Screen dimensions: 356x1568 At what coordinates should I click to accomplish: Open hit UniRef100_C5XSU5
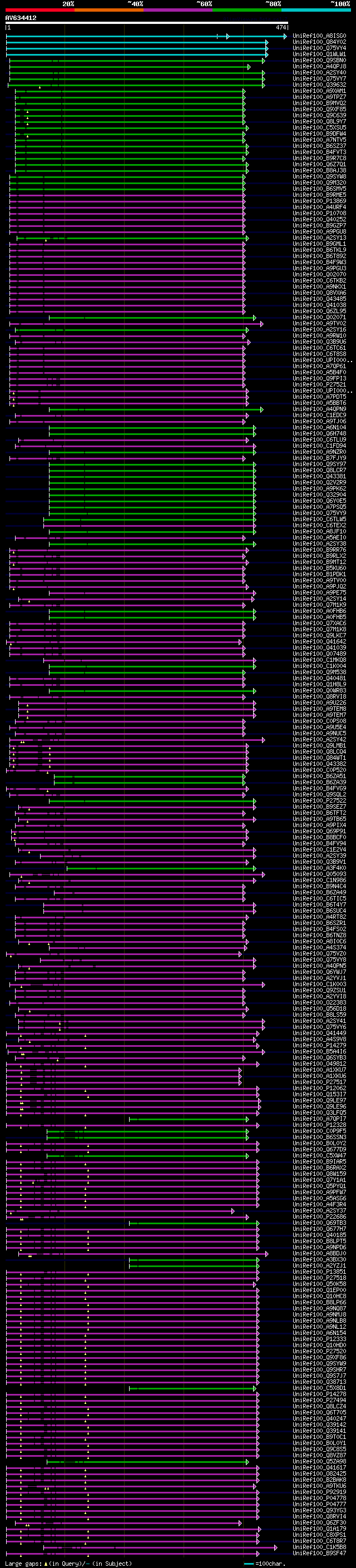coord(319,128)
